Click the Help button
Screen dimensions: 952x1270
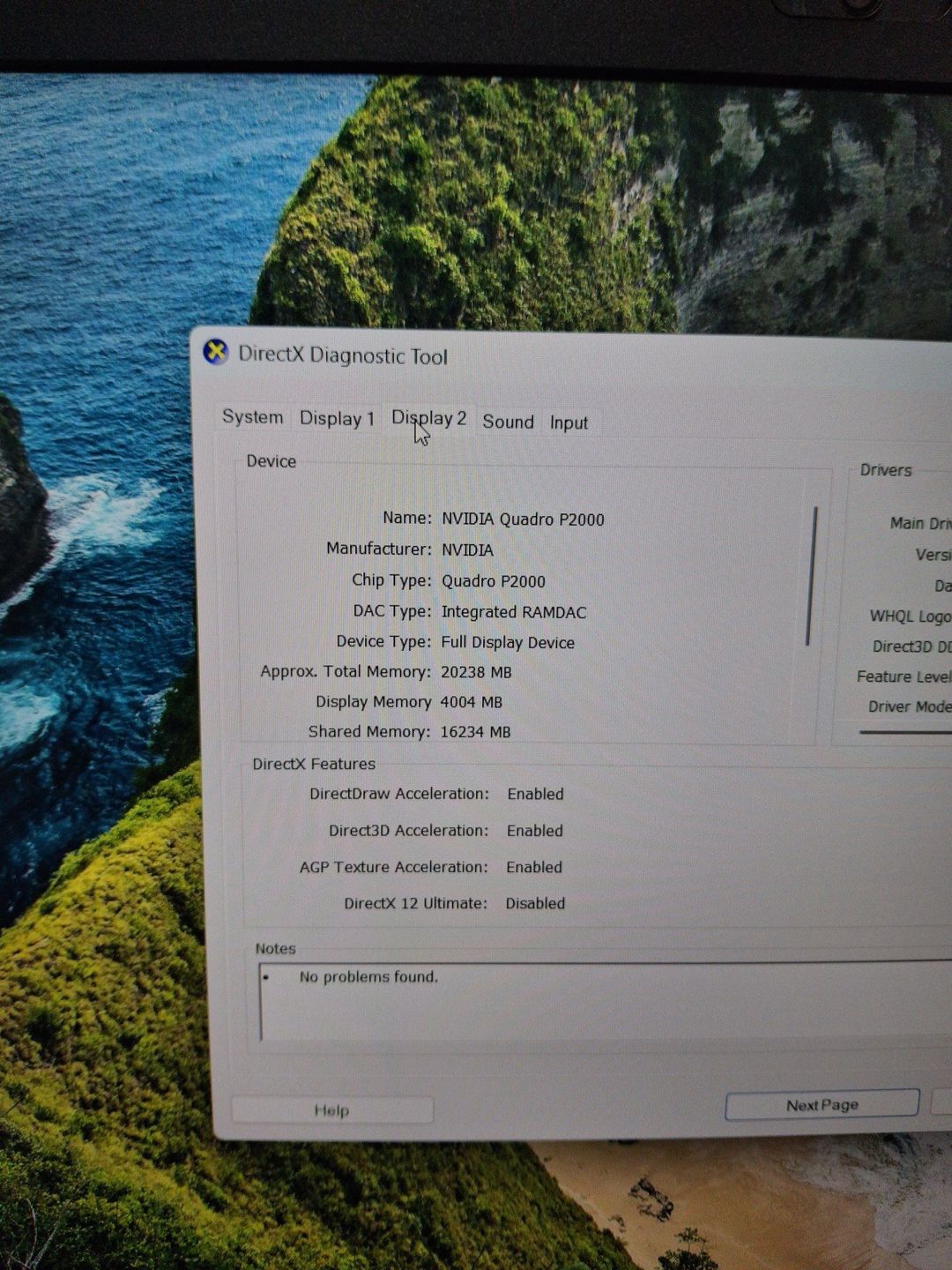coord(332,1109)
